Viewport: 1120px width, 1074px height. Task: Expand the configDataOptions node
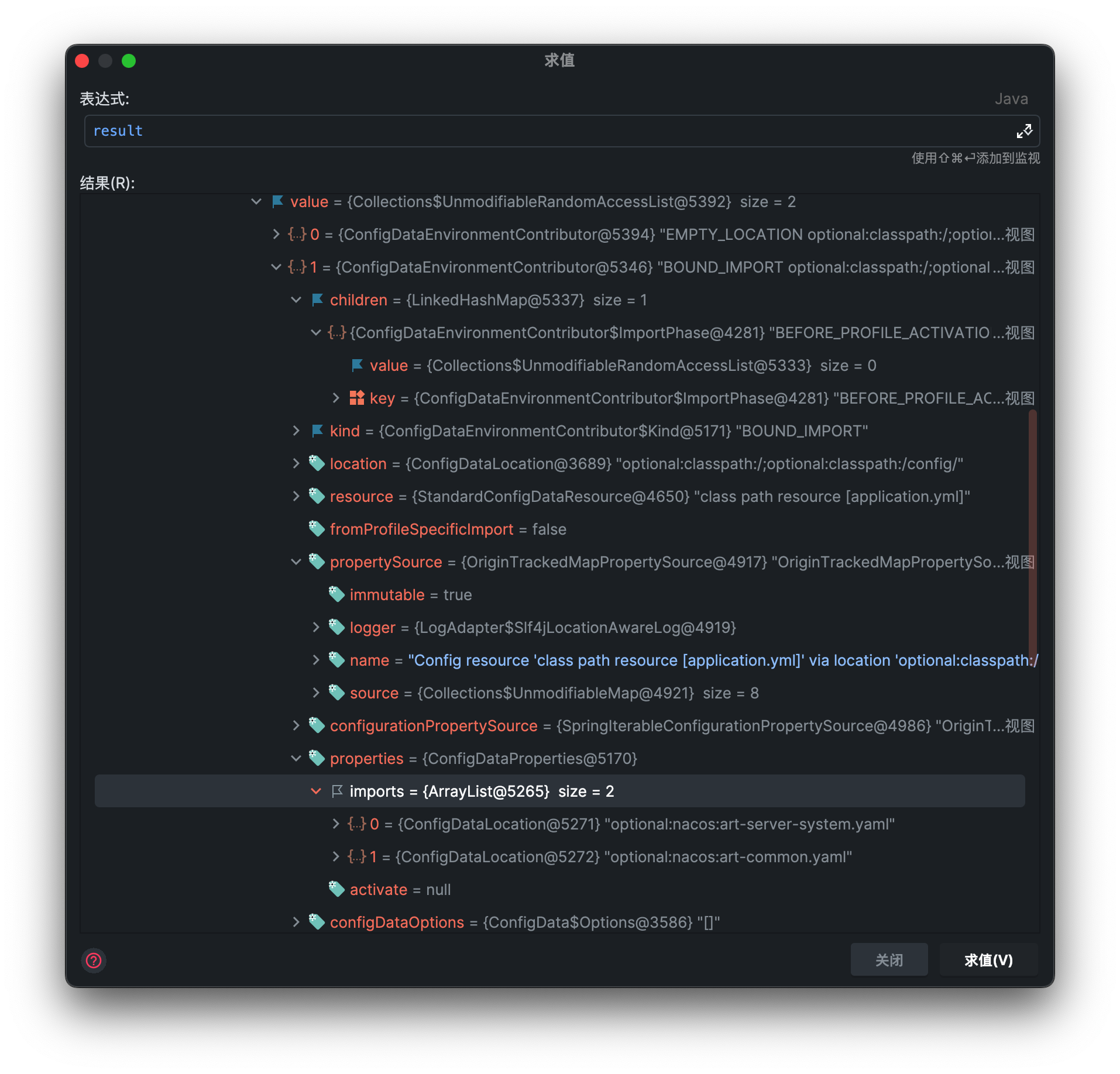tap(296, 922)
